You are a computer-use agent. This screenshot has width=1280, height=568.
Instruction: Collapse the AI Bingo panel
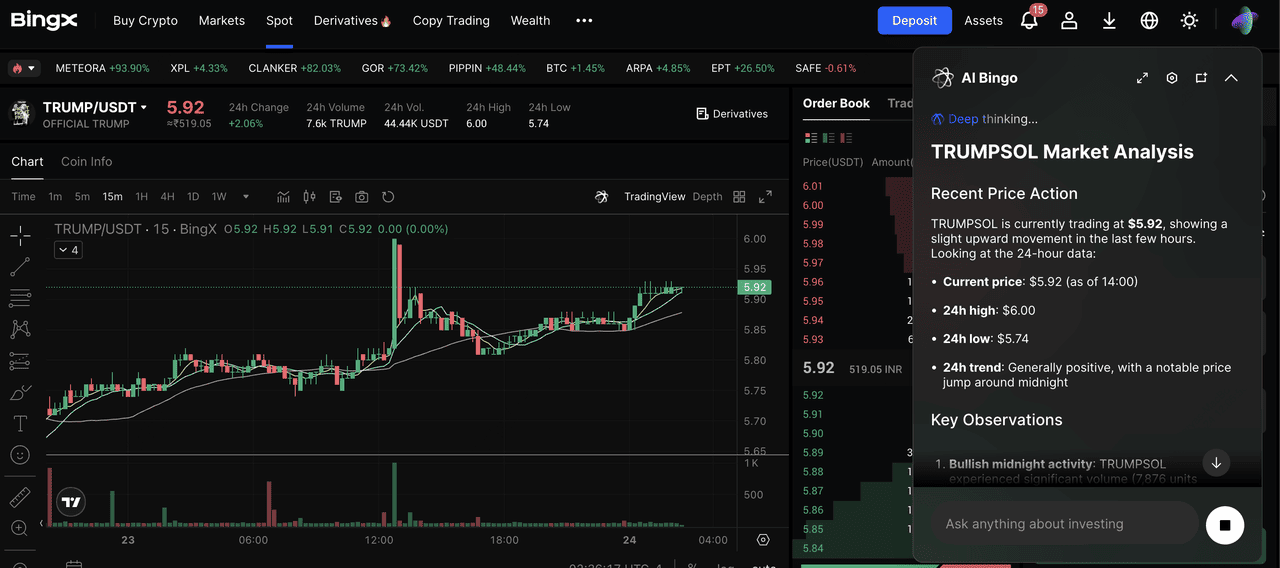(x=1231, y=78)
